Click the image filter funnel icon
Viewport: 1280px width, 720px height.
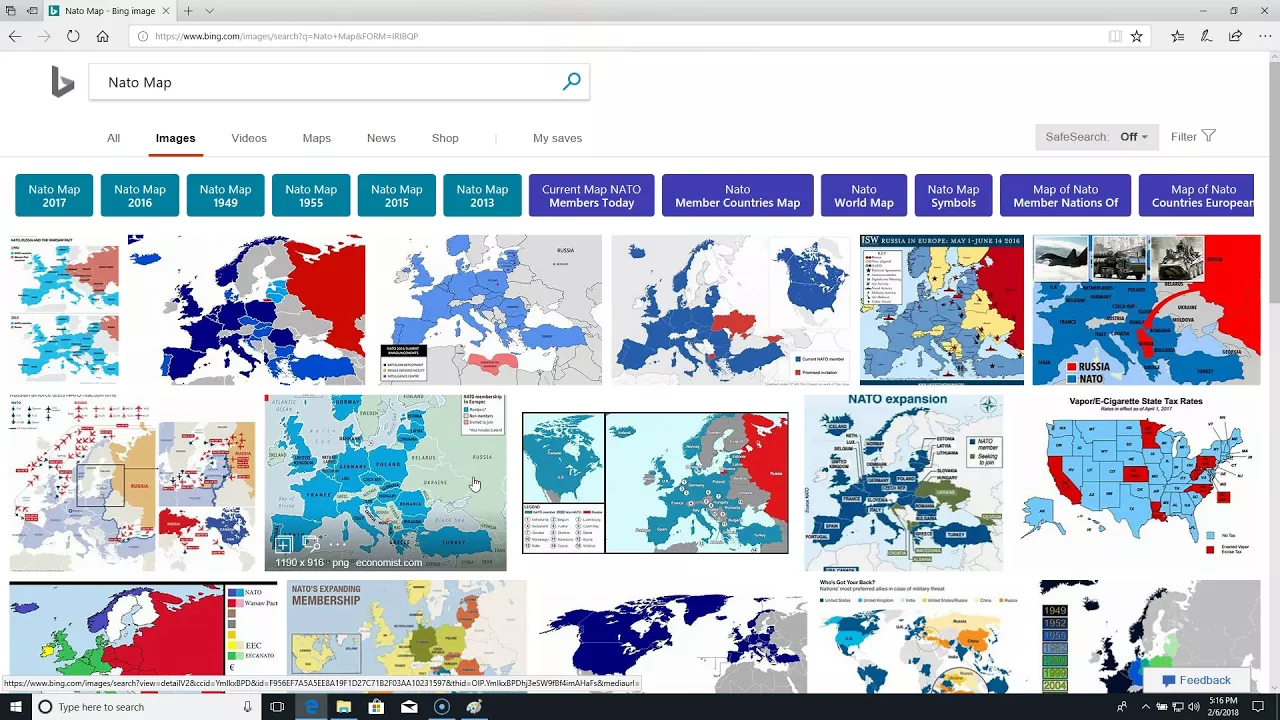[1208, 136]
